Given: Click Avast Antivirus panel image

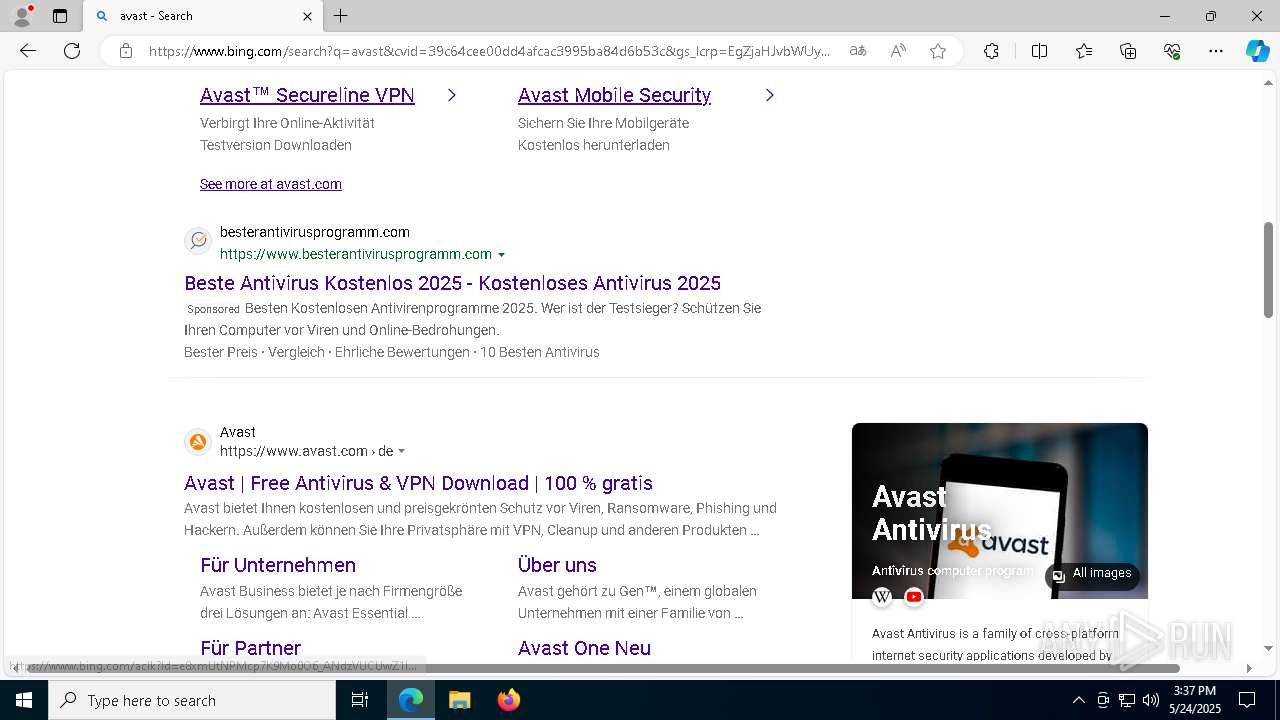Looking at the screenshot, I should (x=999, y=510).
